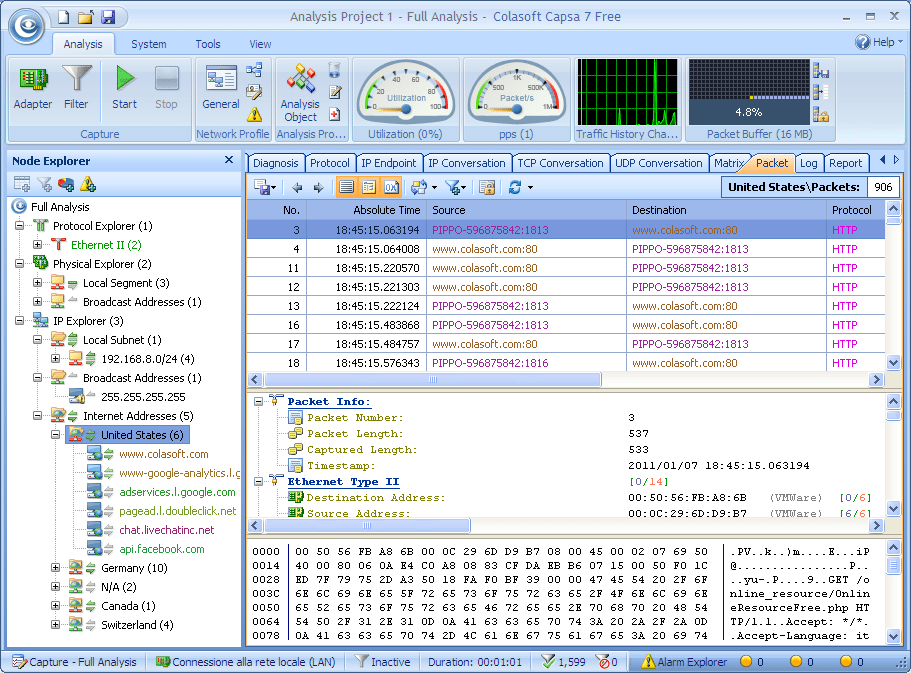Viewport: 911px width, 673px height.
Task: Collapse the United States (6) tree node
Action: click(x=56, y=435)
